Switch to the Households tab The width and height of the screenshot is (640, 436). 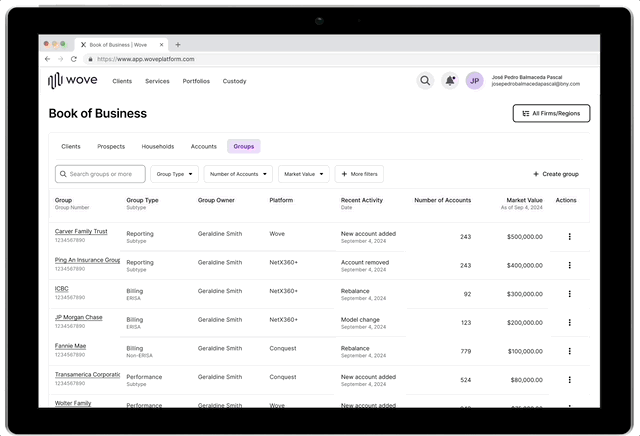pyautogui.click(x=157, y=146)
